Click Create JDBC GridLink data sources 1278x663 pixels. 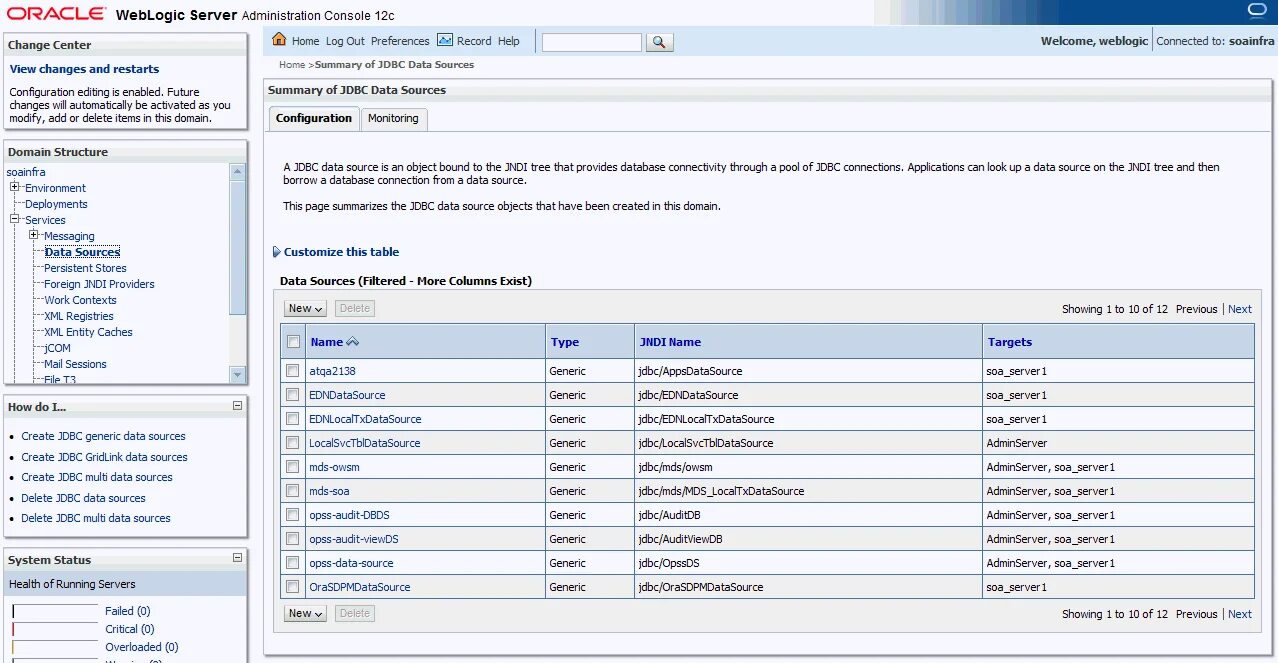(x=104, y=457)
